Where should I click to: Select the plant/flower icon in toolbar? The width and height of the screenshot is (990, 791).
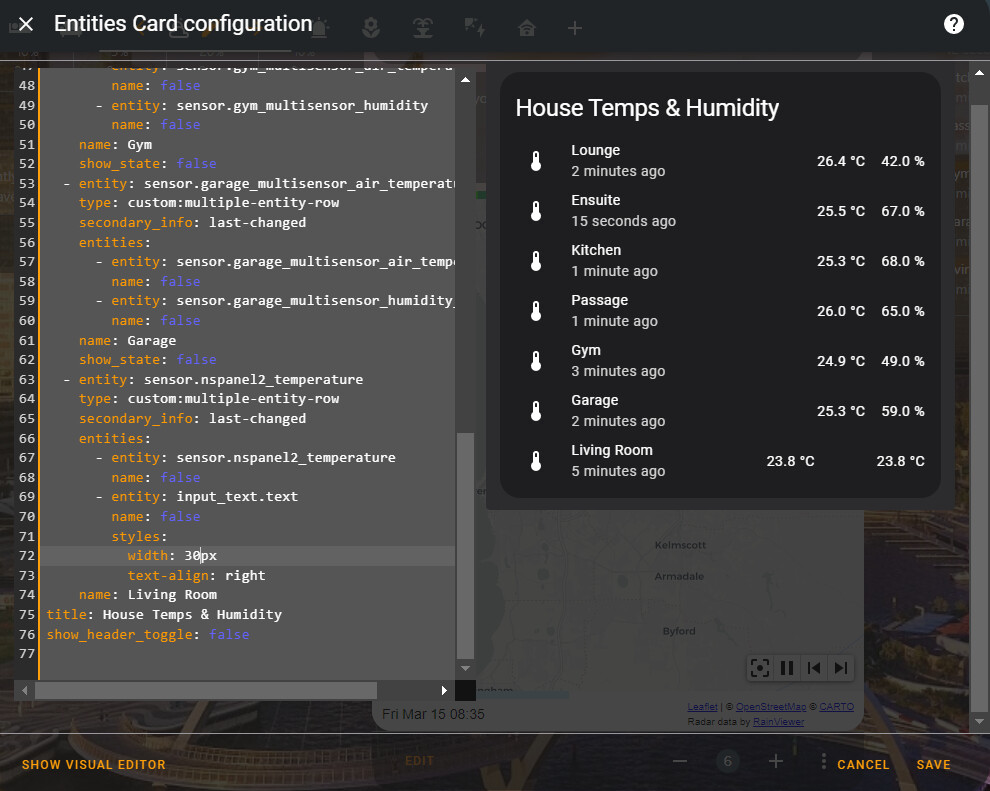pyautogui.click(x=371, y=28)
